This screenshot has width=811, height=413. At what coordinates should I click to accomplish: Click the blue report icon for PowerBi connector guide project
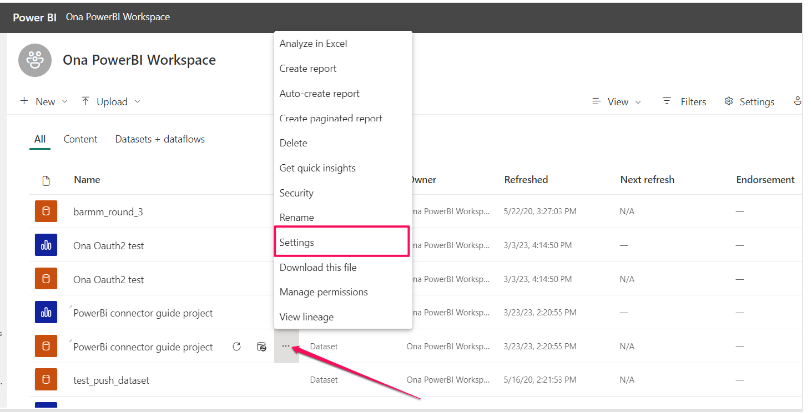pyautogui.click(x=46, y=313)
